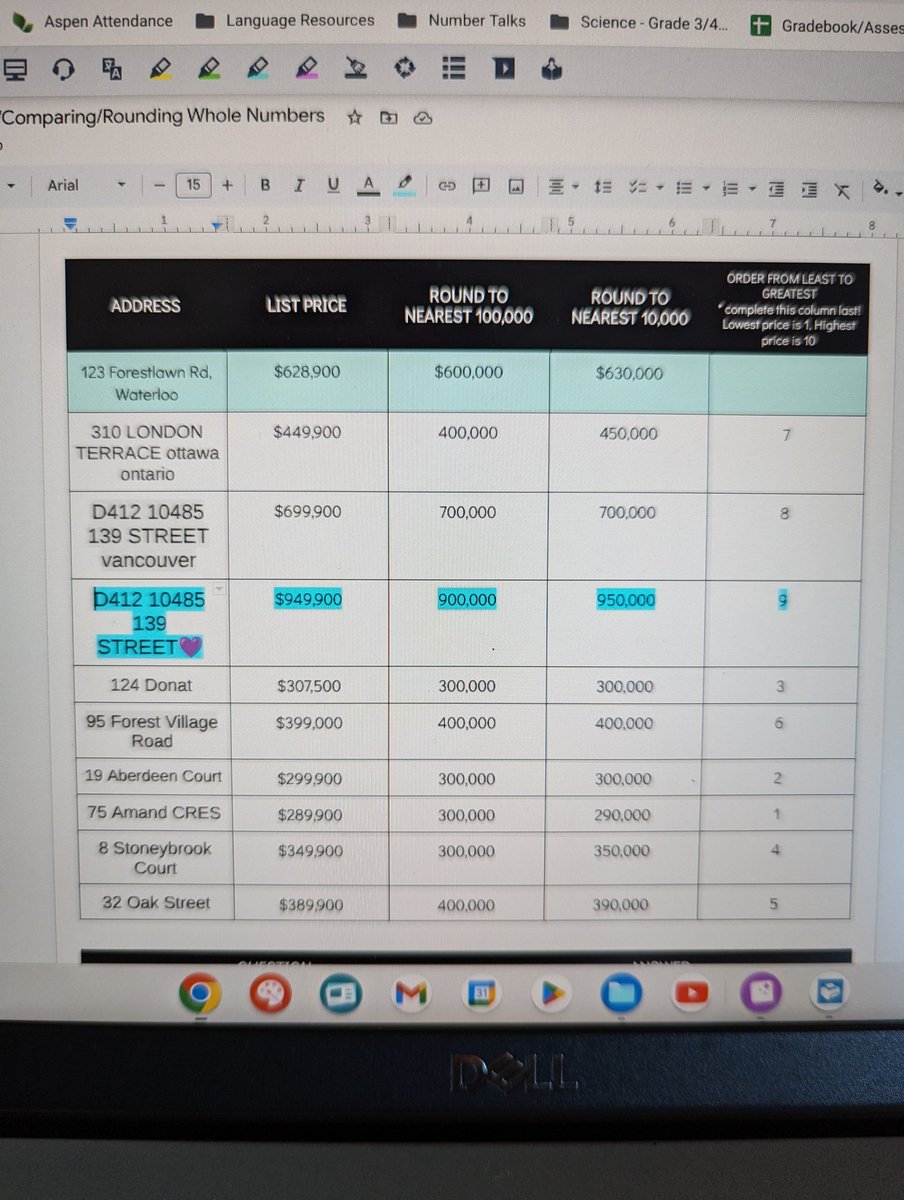
Task: Click the increase indent icon
Action: [811, 188]
